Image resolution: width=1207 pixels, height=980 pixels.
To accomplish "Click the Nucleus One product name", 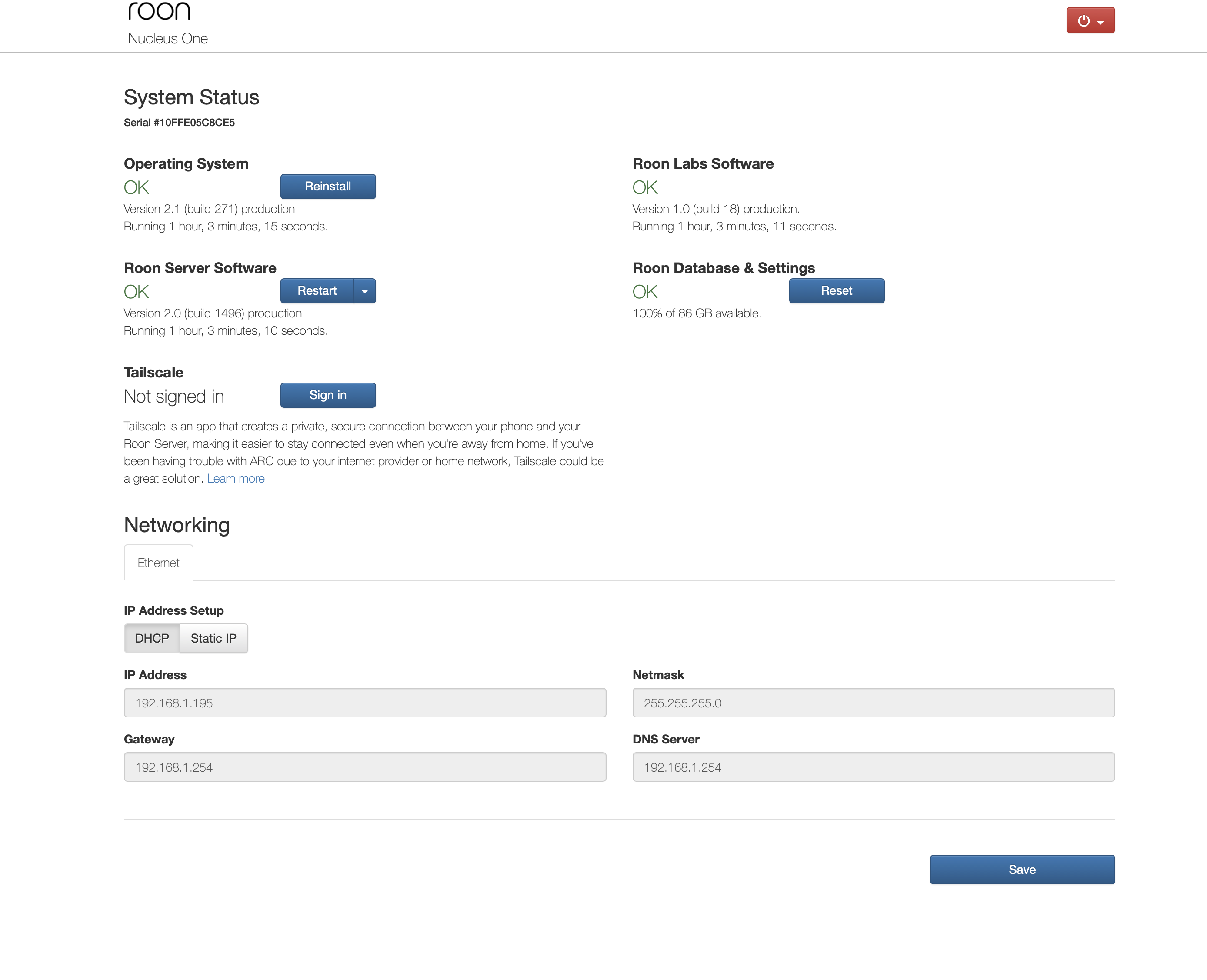I will (x=168, y=38).
